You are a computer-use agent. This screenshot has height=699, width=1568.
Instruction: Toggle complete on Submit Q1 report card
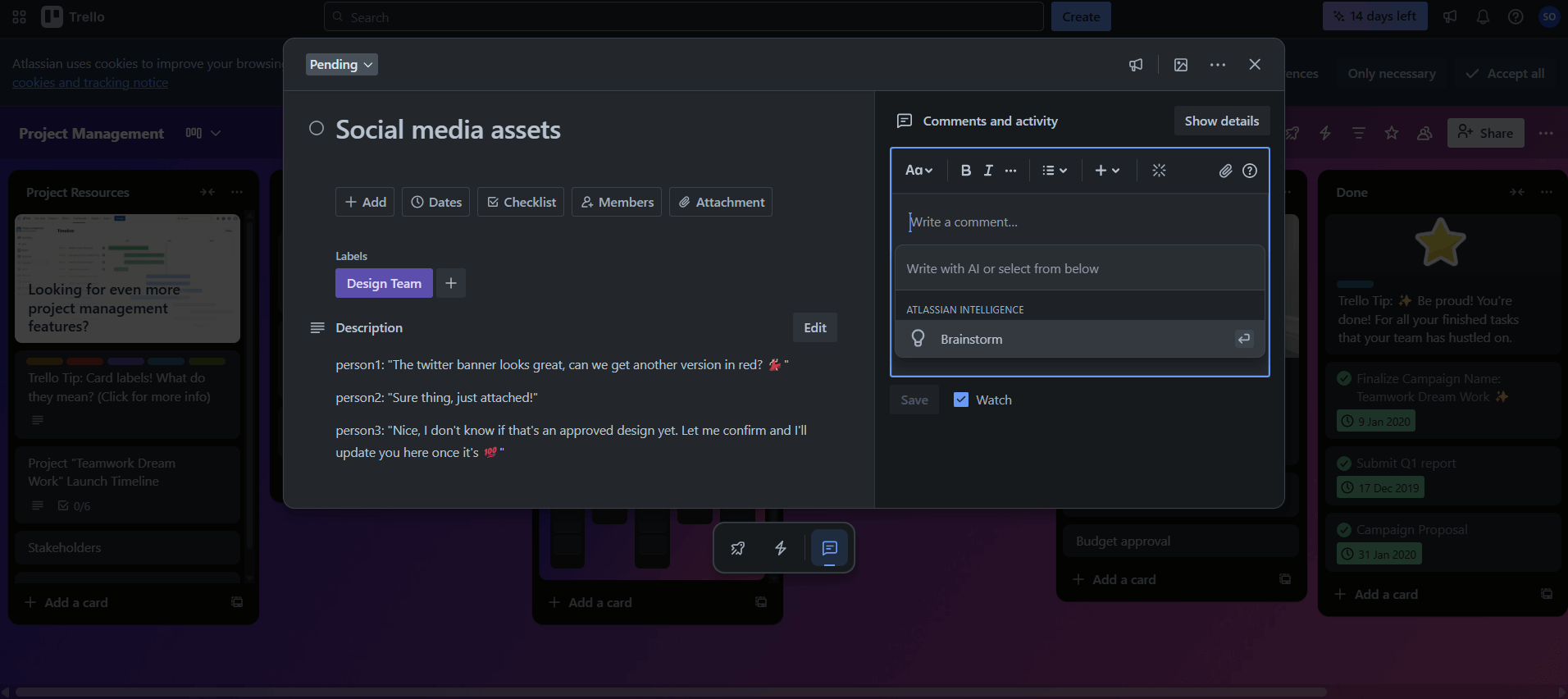point(1344,463)
